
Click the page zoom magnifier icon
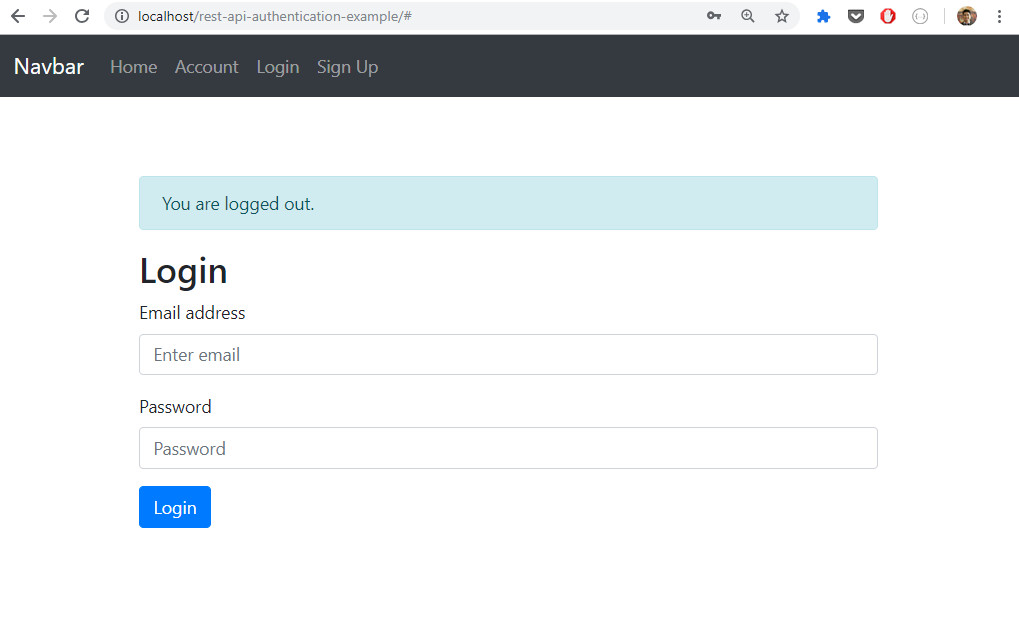(x=747, y=16)
